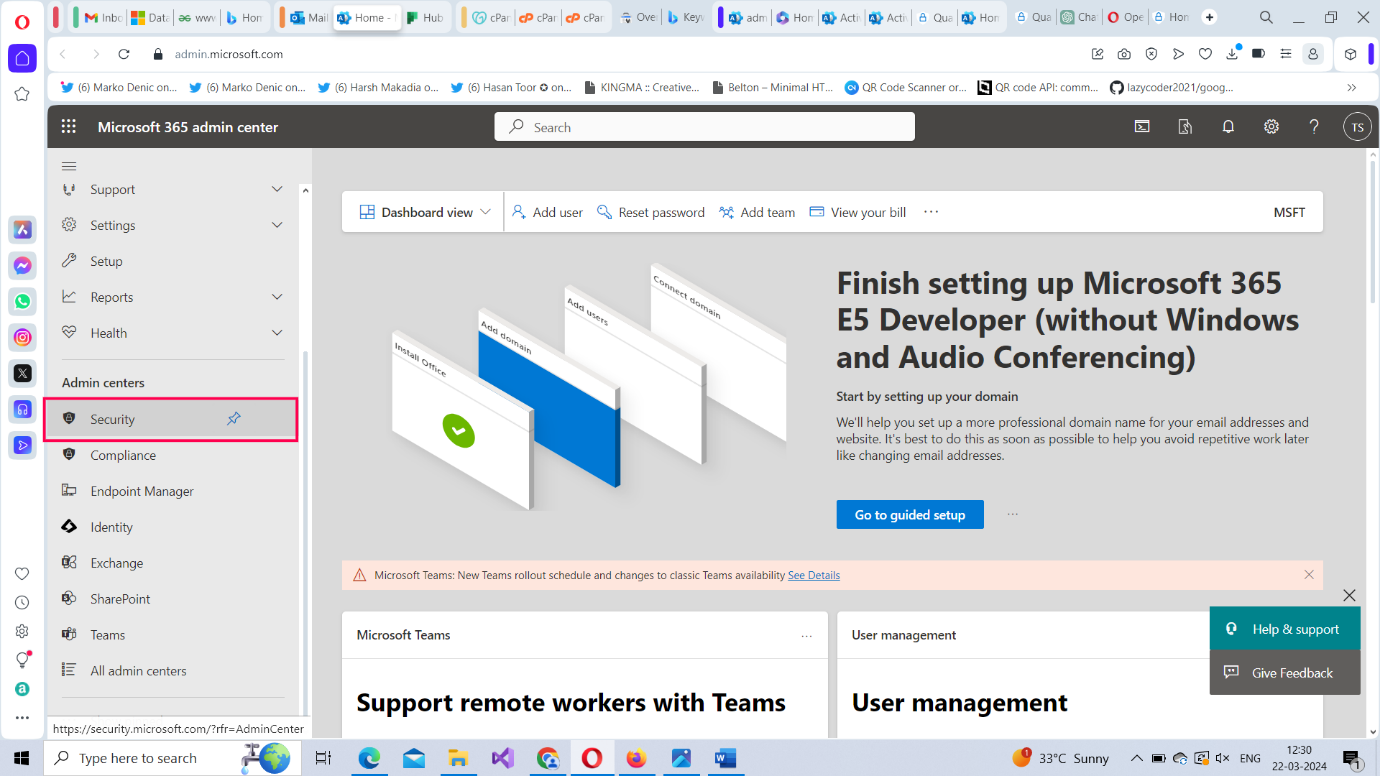Screen dimensions: 1380x776
Task: Open Opera snapshot camera tool
Action: pyautogui.click(x=1125, y=54)
